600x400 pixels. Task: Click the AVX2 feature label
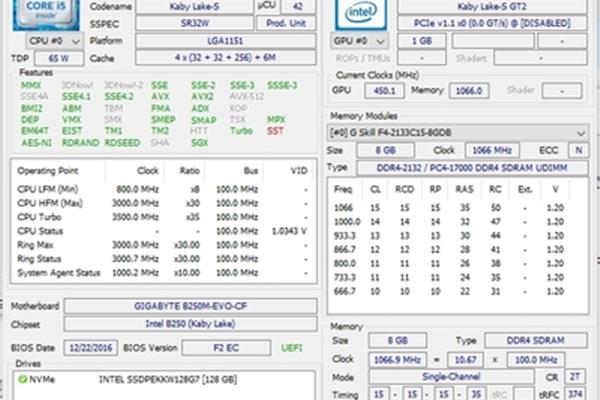click(x=202, y=96)
